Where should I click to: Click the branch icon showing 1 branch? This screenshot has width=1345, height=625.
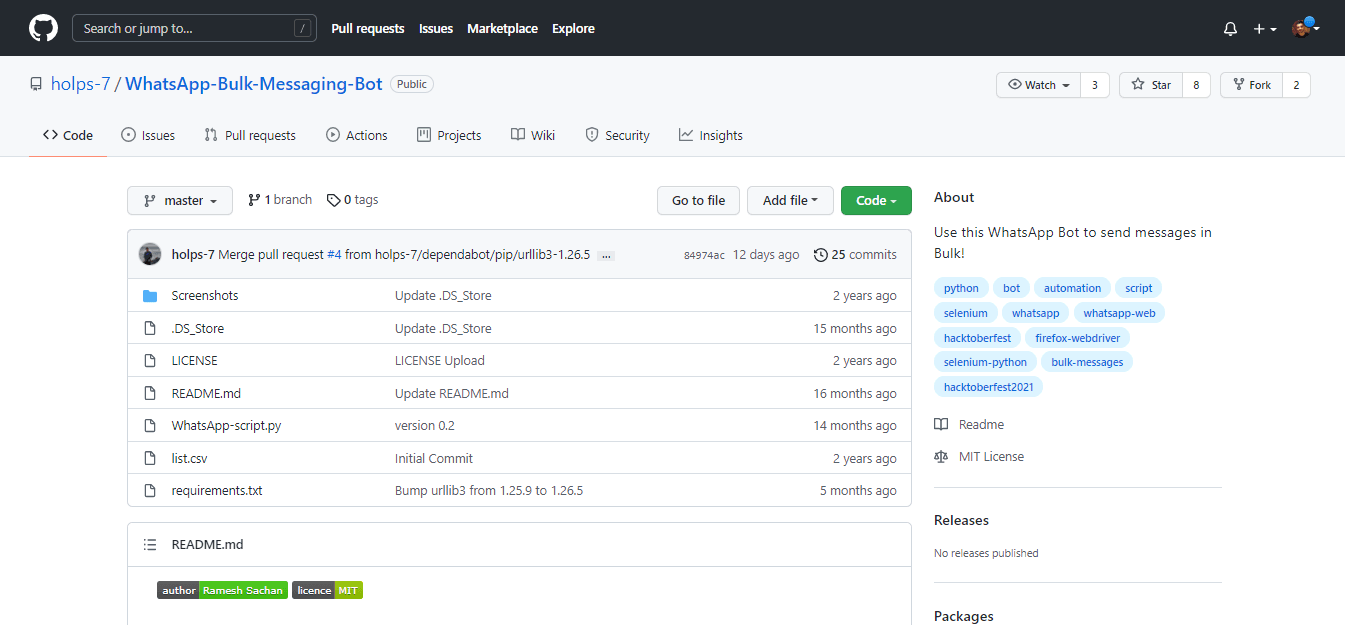pos(254,200)
